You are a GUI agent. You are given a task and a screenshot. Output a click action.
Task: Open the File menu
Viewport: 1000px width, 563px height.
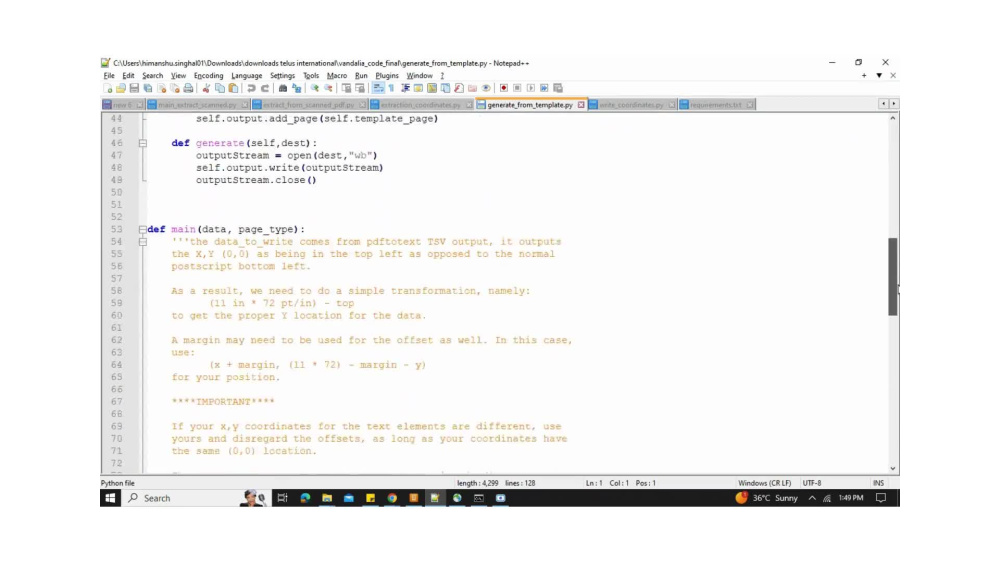(x=109, y=75)
